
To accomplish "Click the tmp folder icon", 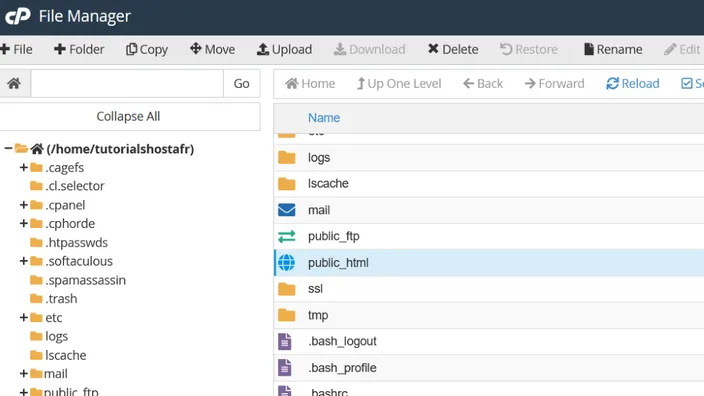I will [x=286, y=315].
